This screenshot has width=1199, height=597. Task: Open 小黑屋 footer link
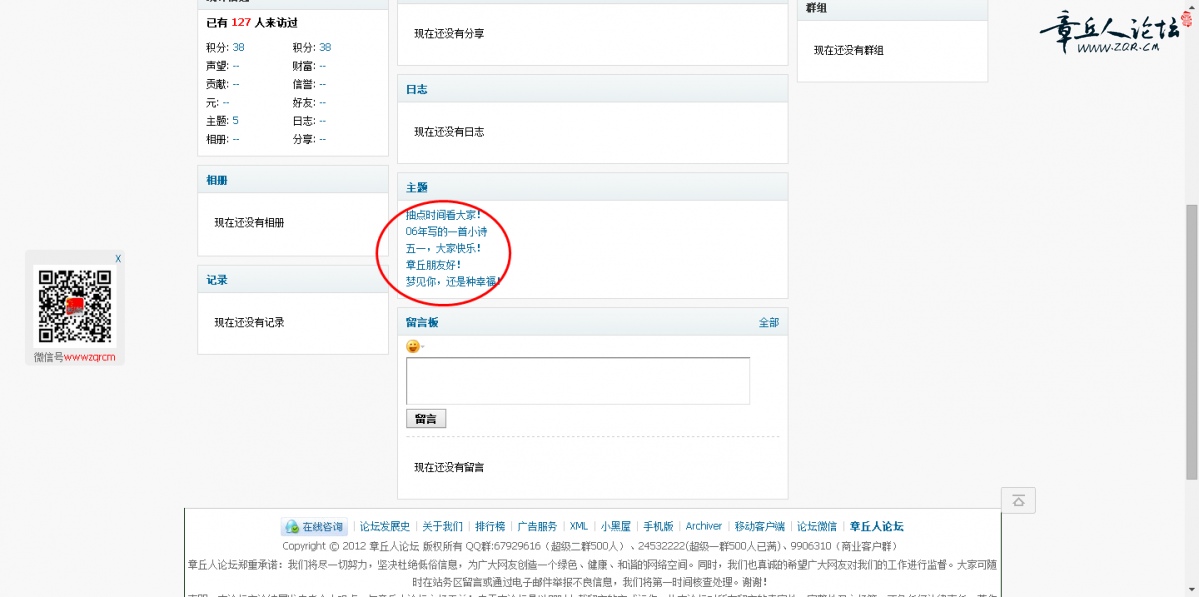(616, 527)
